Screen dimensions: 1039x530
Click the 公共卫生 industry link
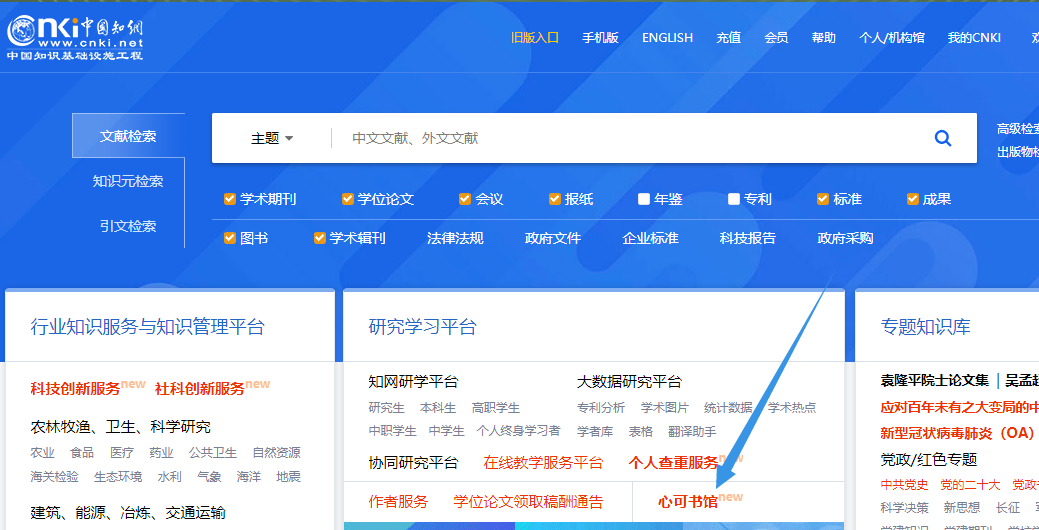[213, 453]
